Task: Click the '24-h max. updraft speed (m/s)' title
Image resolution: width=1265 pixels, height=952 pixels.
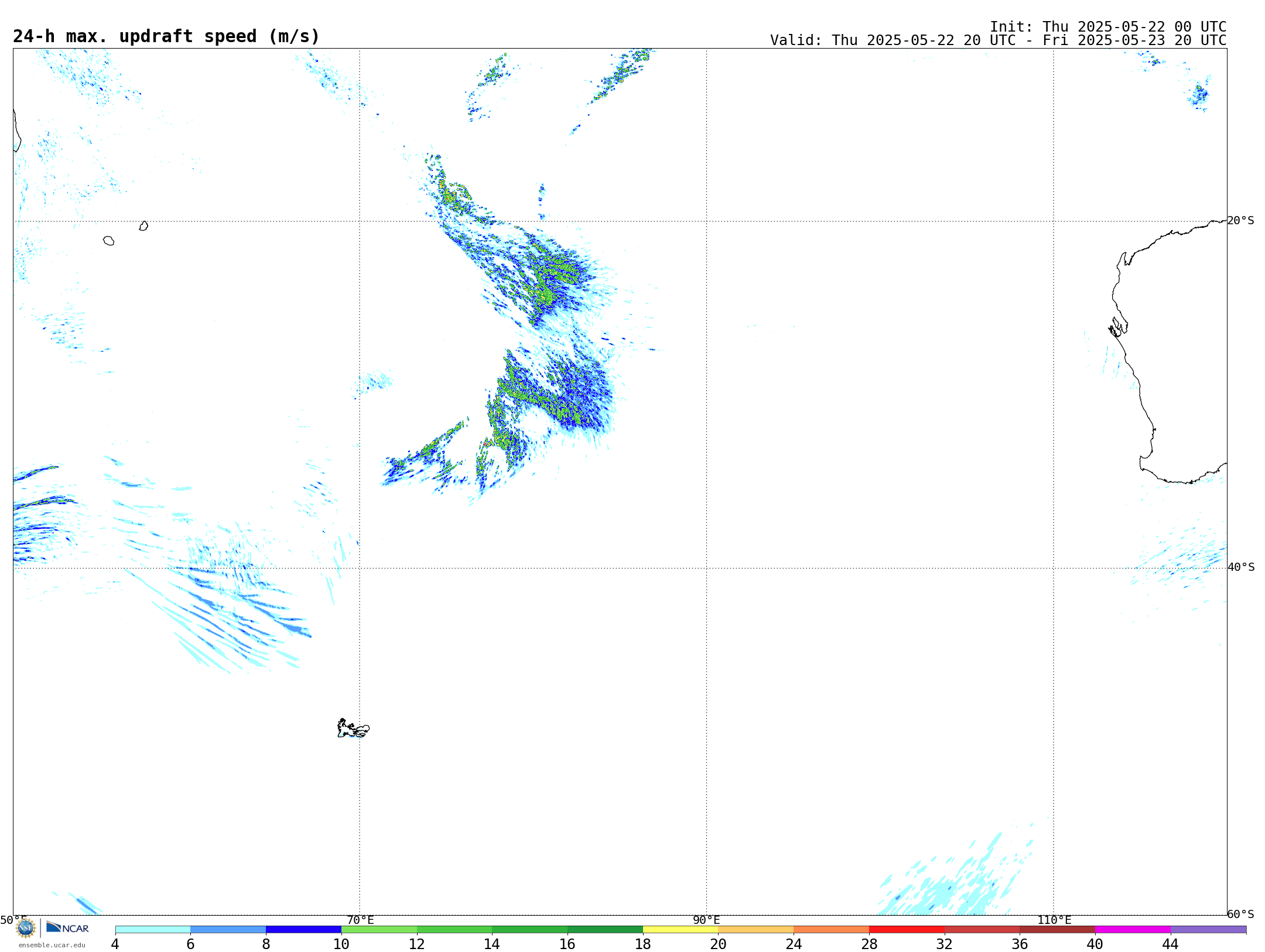Action: 166,36
